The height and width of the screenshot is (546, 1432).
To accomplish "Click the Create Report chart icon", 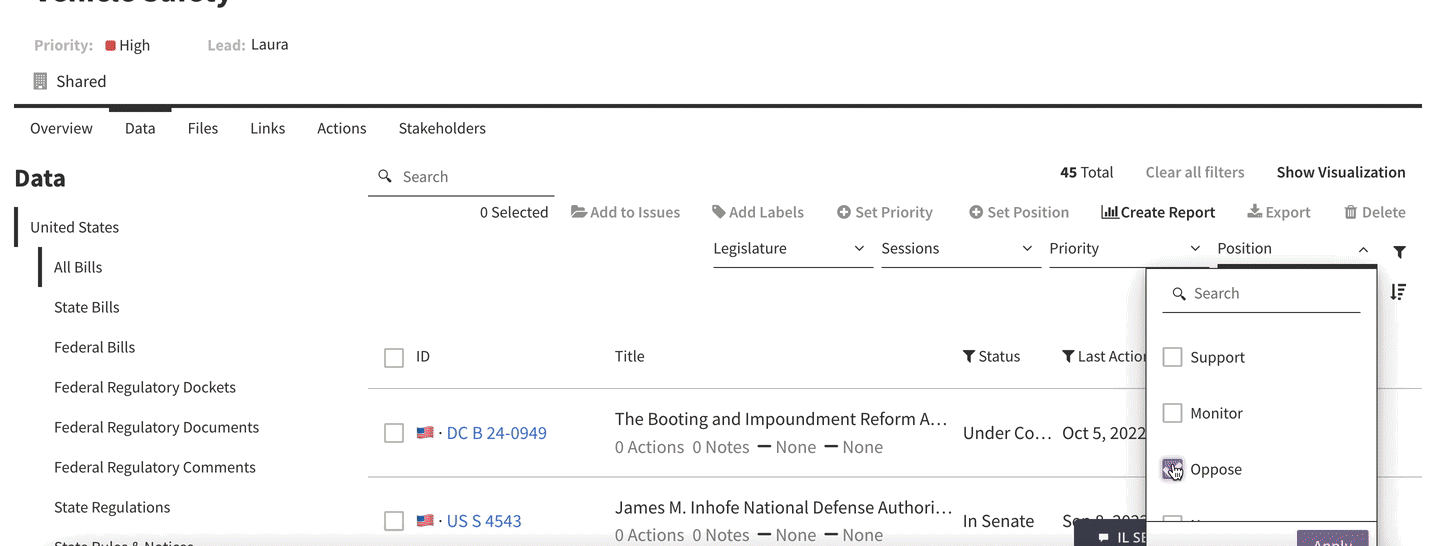I will point(1109,212).
